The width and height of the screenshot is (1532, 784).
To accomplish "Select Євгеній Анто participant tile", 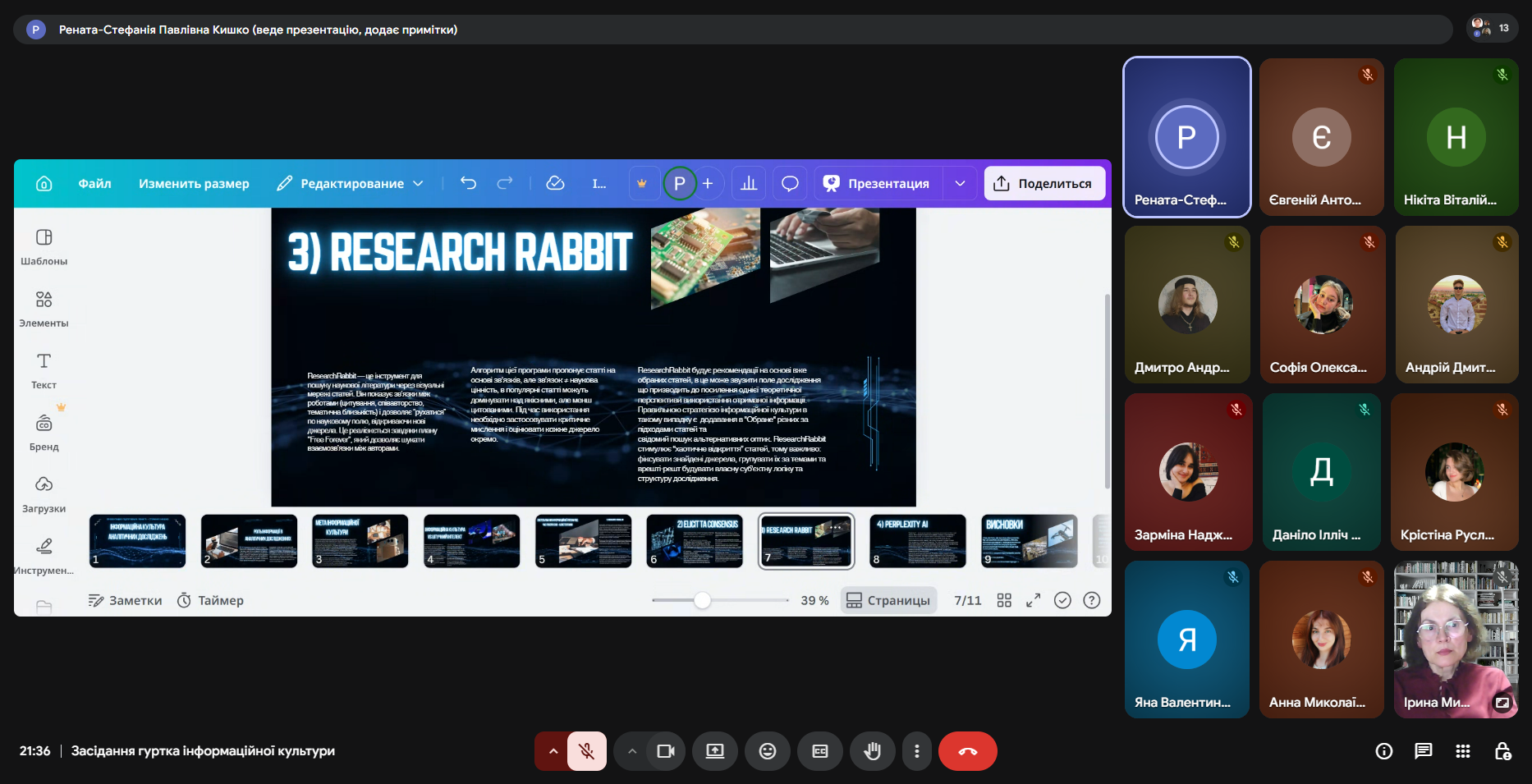I will coord(1322,137).
